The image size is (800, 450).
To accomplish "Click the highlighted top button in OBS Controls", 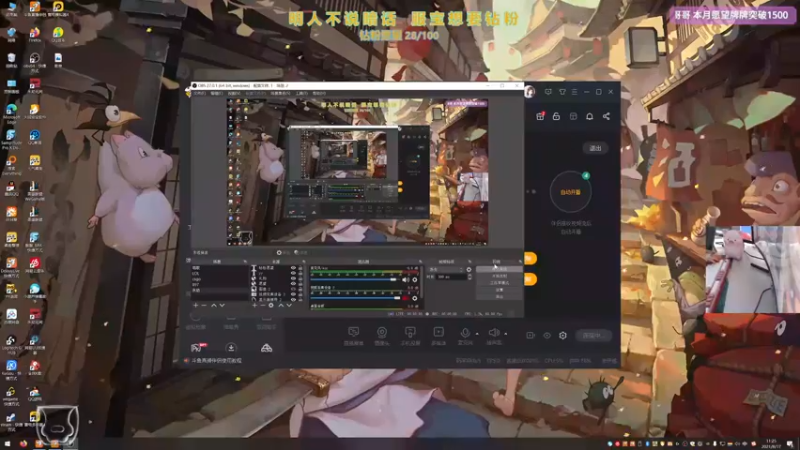I will coord(499,269).
